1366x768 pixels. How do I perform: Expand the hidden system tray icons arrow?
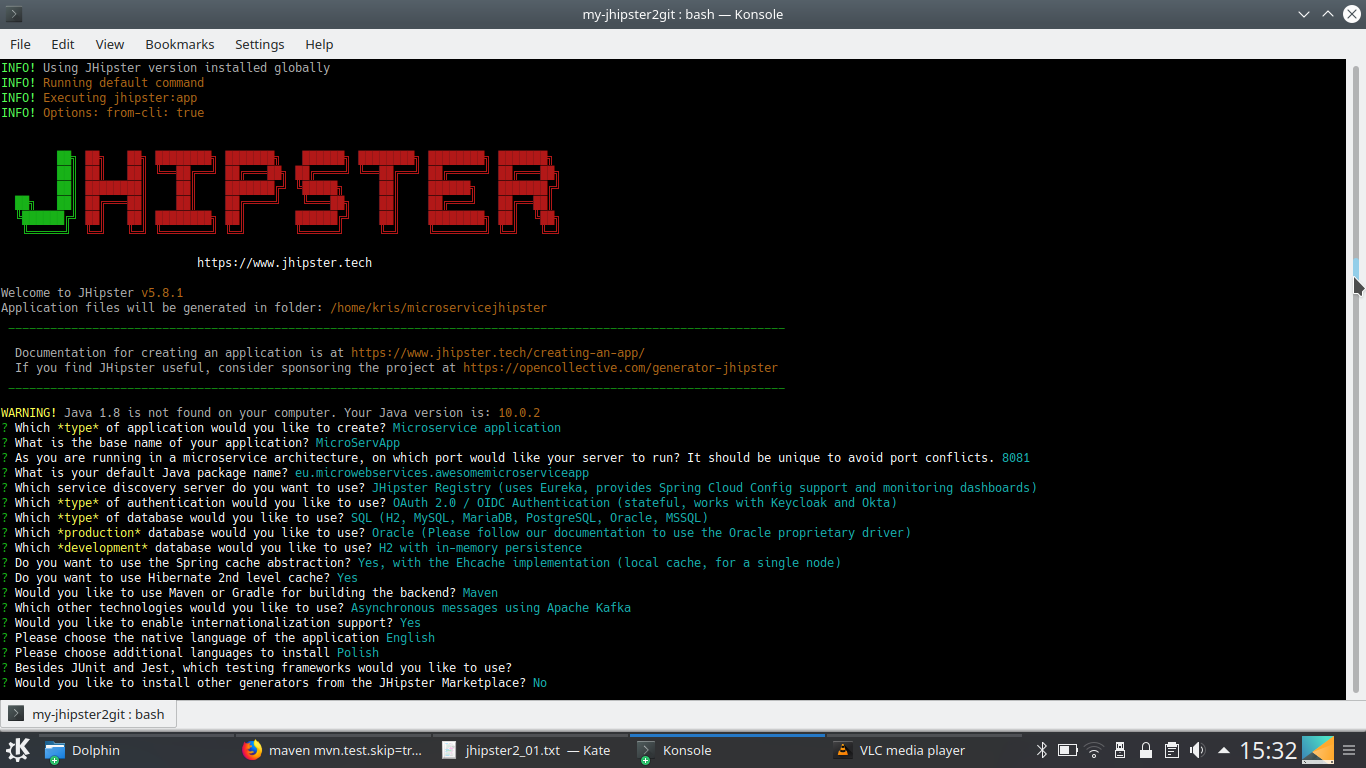point(1223,750)
